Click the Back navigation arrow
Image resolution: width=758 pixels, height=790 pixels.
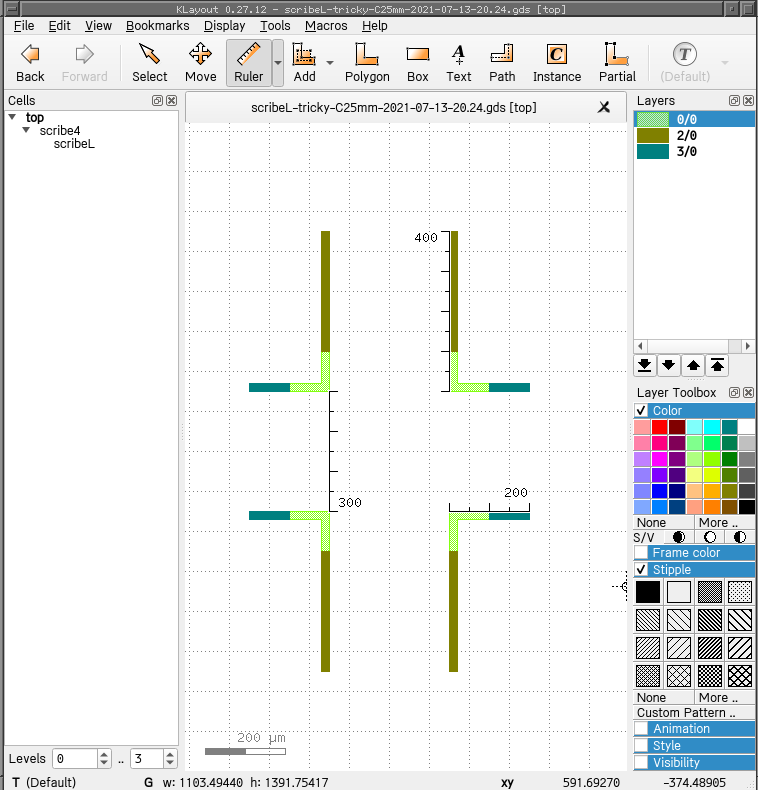pyautogui.click(x=30, y=63)
